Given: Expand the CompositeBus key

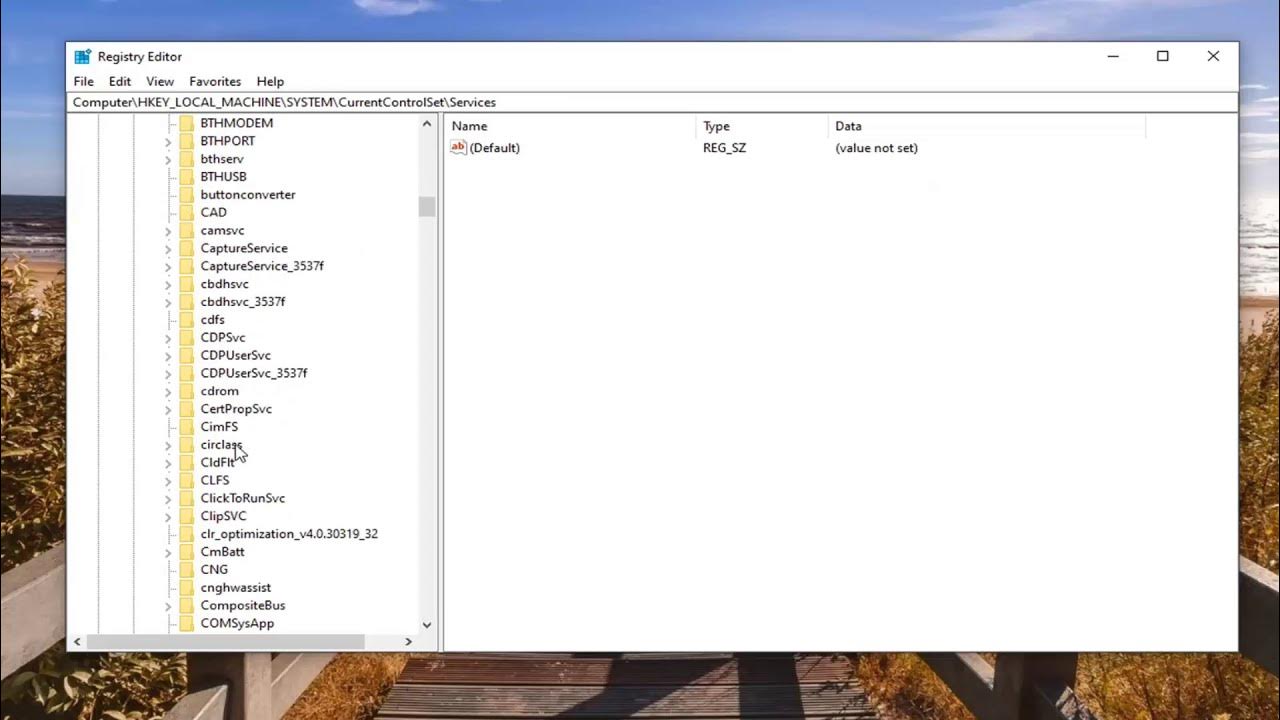Looking at the screenshot, I should point(168,606).
